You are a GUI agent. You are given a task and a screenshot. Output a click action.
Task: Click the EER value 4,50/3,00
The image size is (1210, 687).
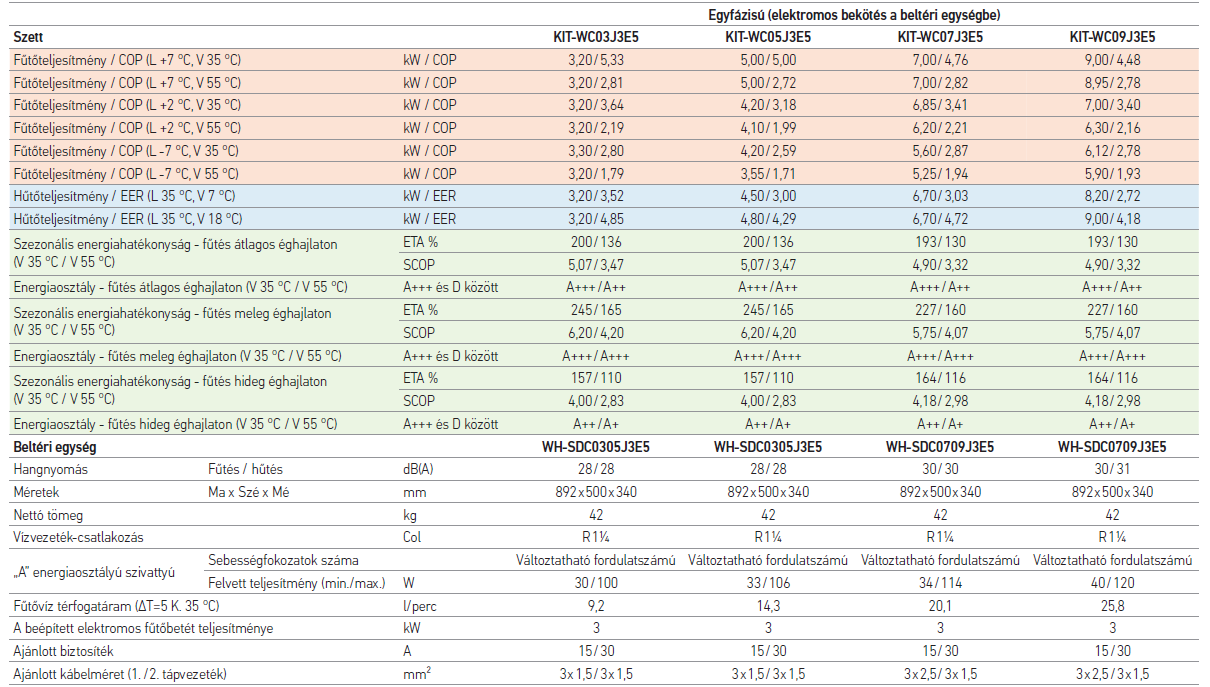click(768, 196)
